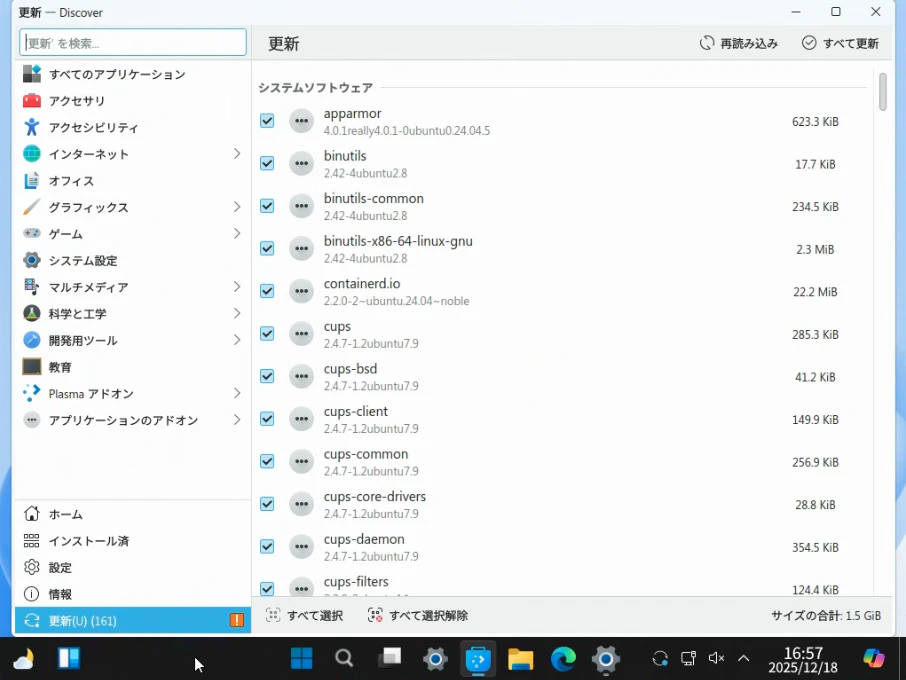Open the Windows-style start menu in taskbar
Image resolution: width=906 pixels, height=680 pixels.
click(x=302, y=658)
